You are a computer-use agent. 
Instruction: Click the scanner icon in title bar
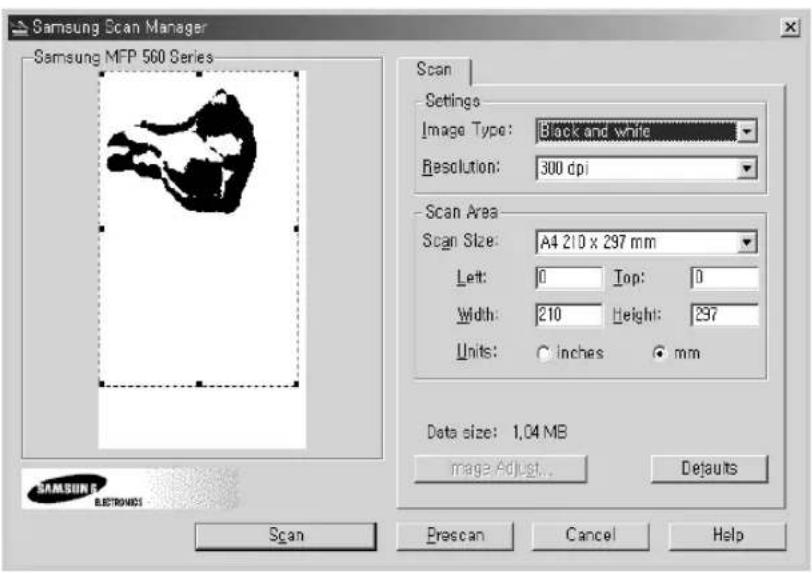click(19, 26)
